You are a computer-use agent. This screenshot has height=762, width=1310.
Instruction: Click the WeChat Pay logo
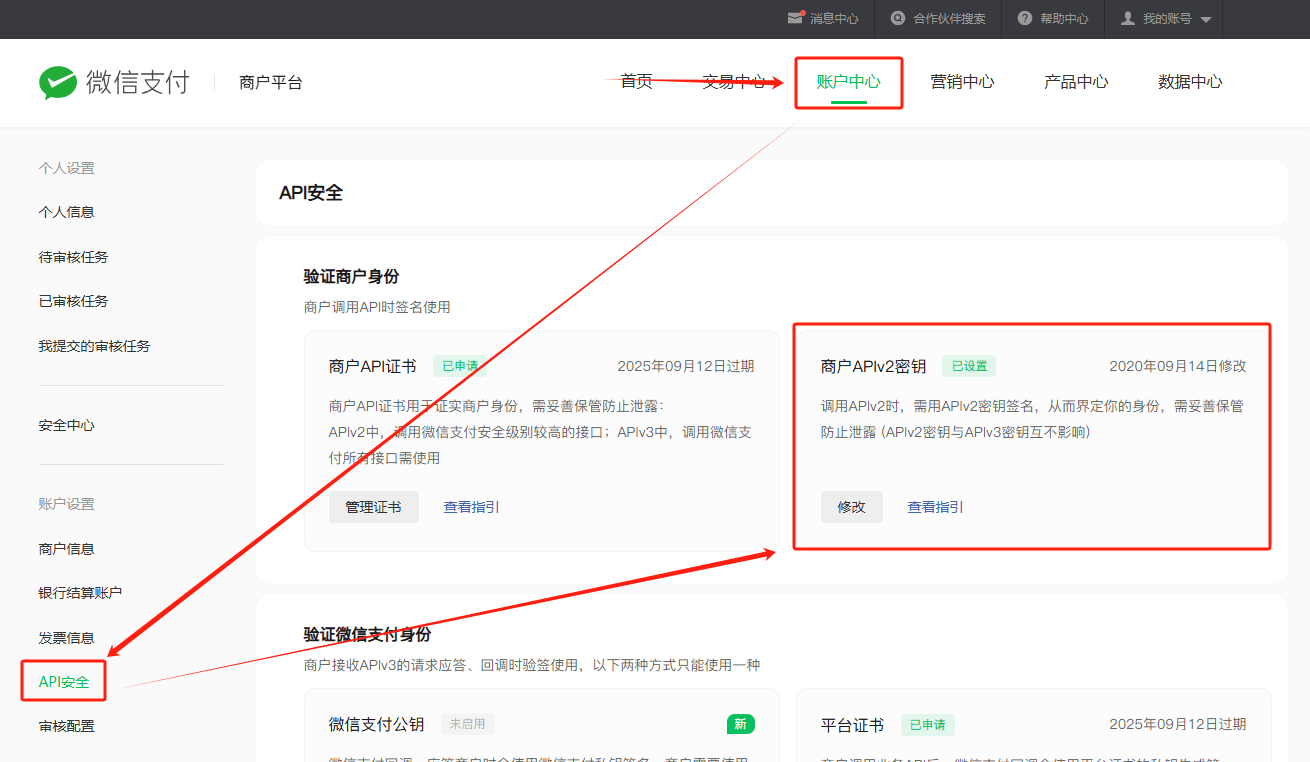(x=114, y=82)
